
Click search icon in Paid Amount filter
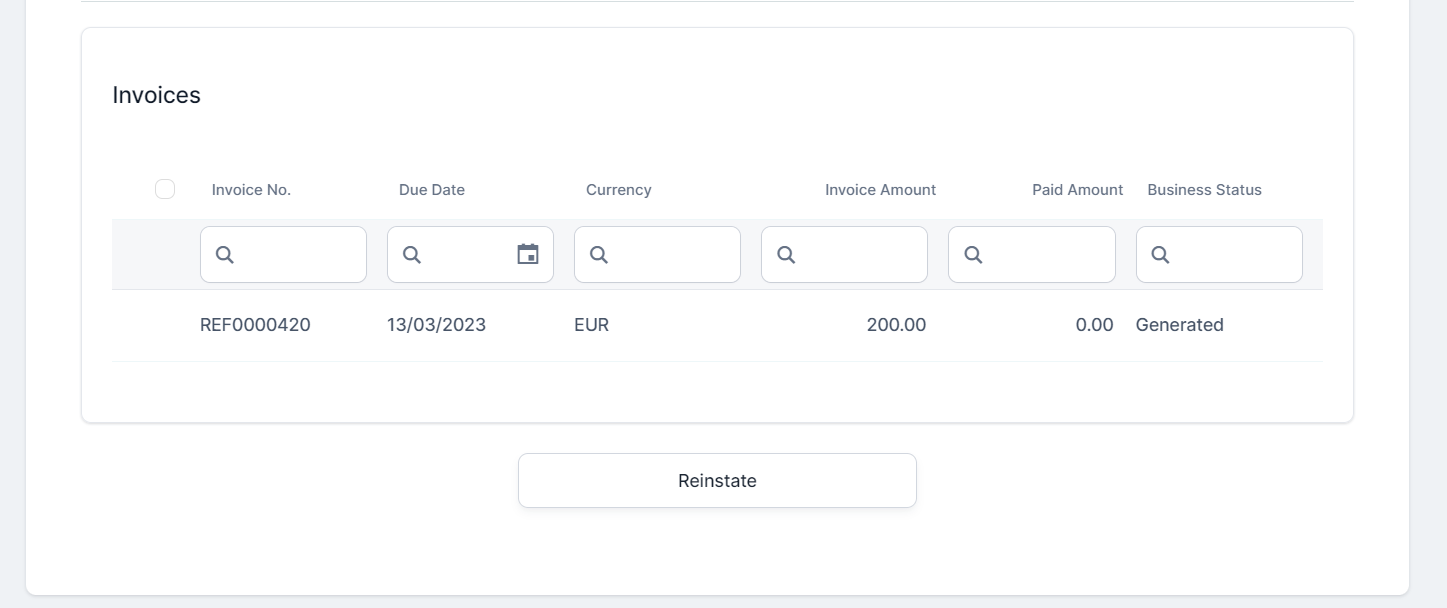coord(973,255)
